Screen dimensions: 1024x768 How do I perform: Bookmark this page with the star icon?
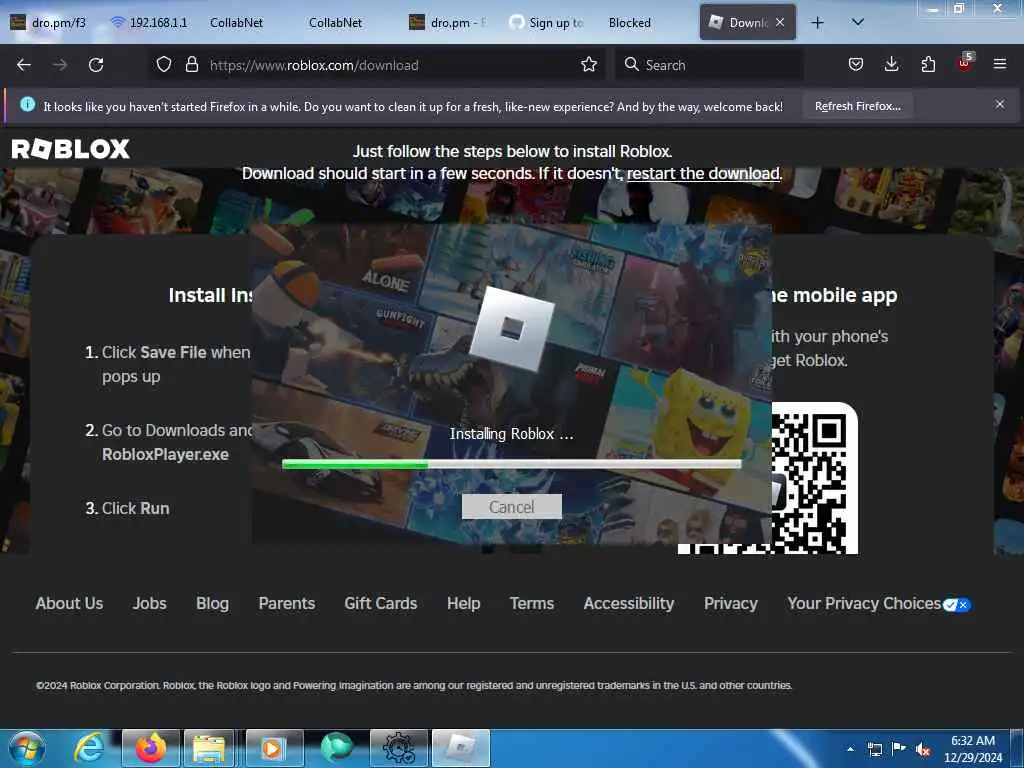589,65
